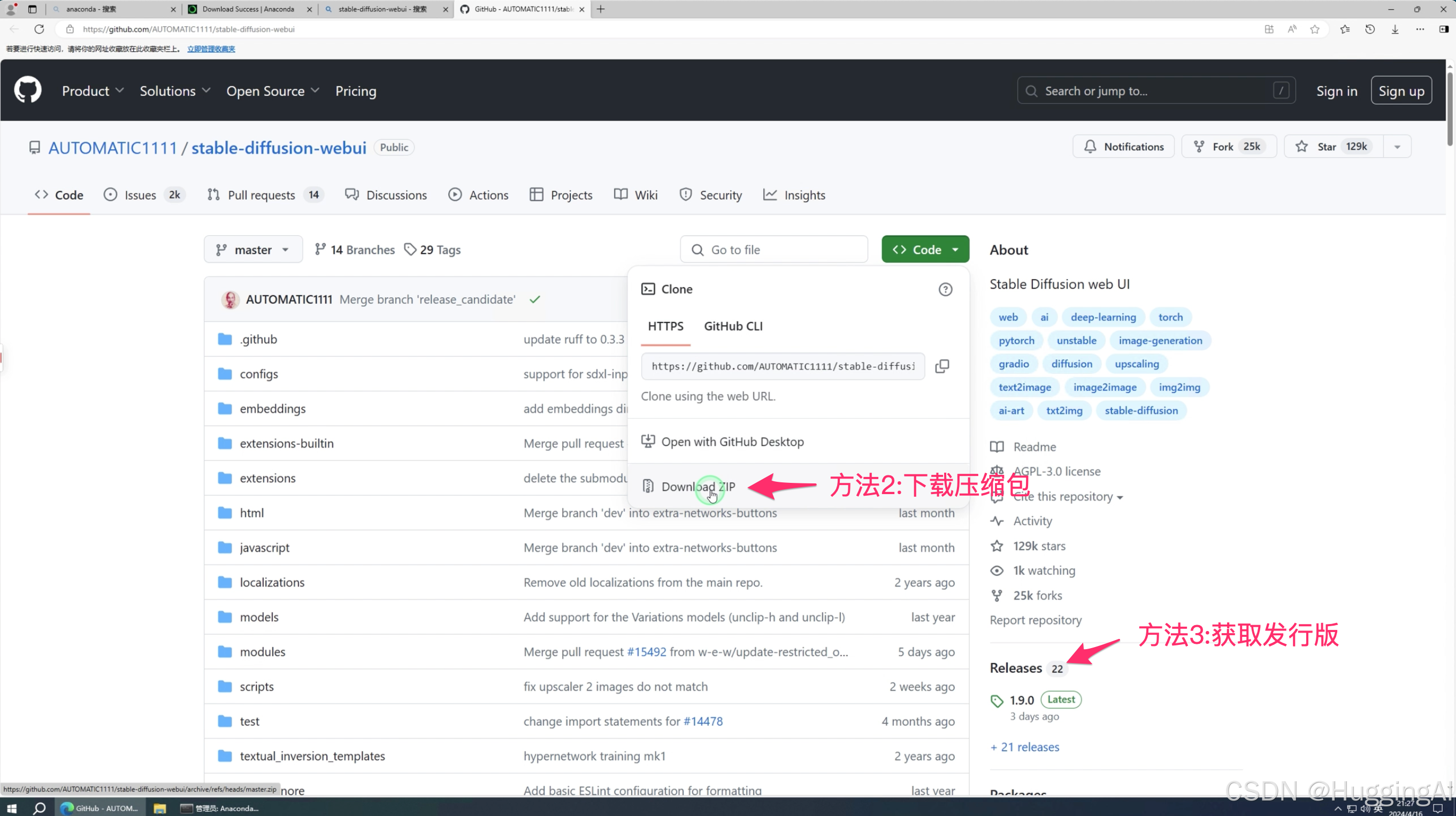This screenshot has width=1456, height=816.
Task: Open the Windows taskbar search icon
Action: coord(39,808)
